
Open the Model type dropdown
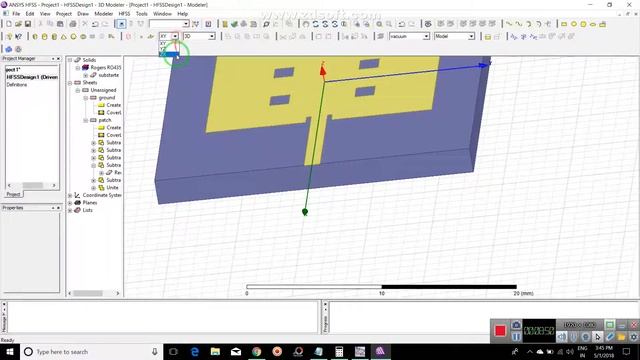tap(471, 36)
